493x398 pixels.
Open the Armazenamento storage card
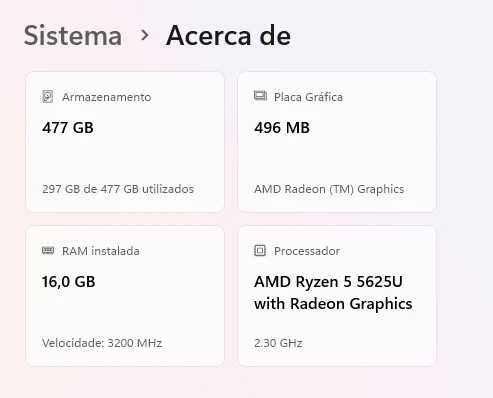[125, 142]
